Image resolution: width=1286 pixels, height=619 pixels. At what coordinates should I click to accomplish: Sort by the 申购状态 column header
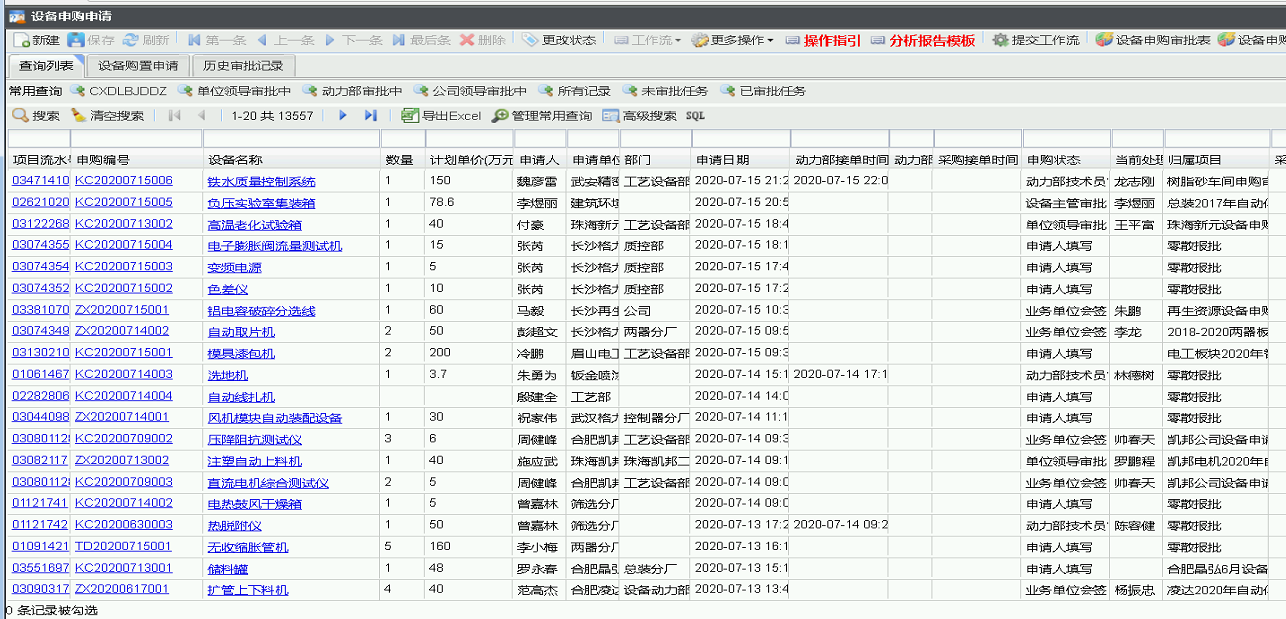point(1066,160)
